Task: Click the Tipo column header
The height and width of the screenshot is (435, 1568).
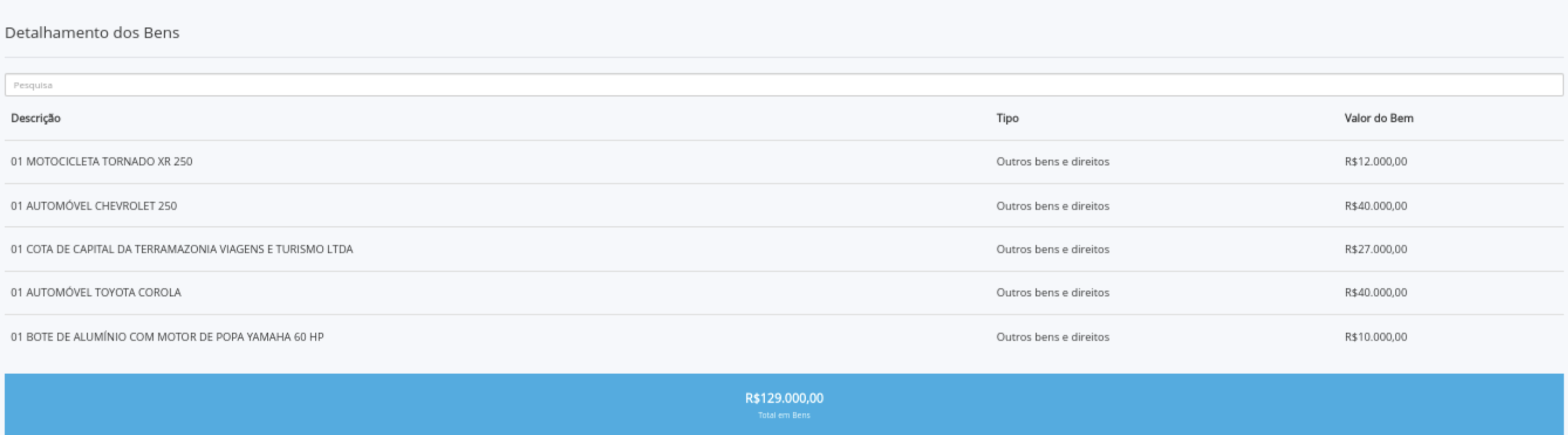Action: click(1007, 118)
